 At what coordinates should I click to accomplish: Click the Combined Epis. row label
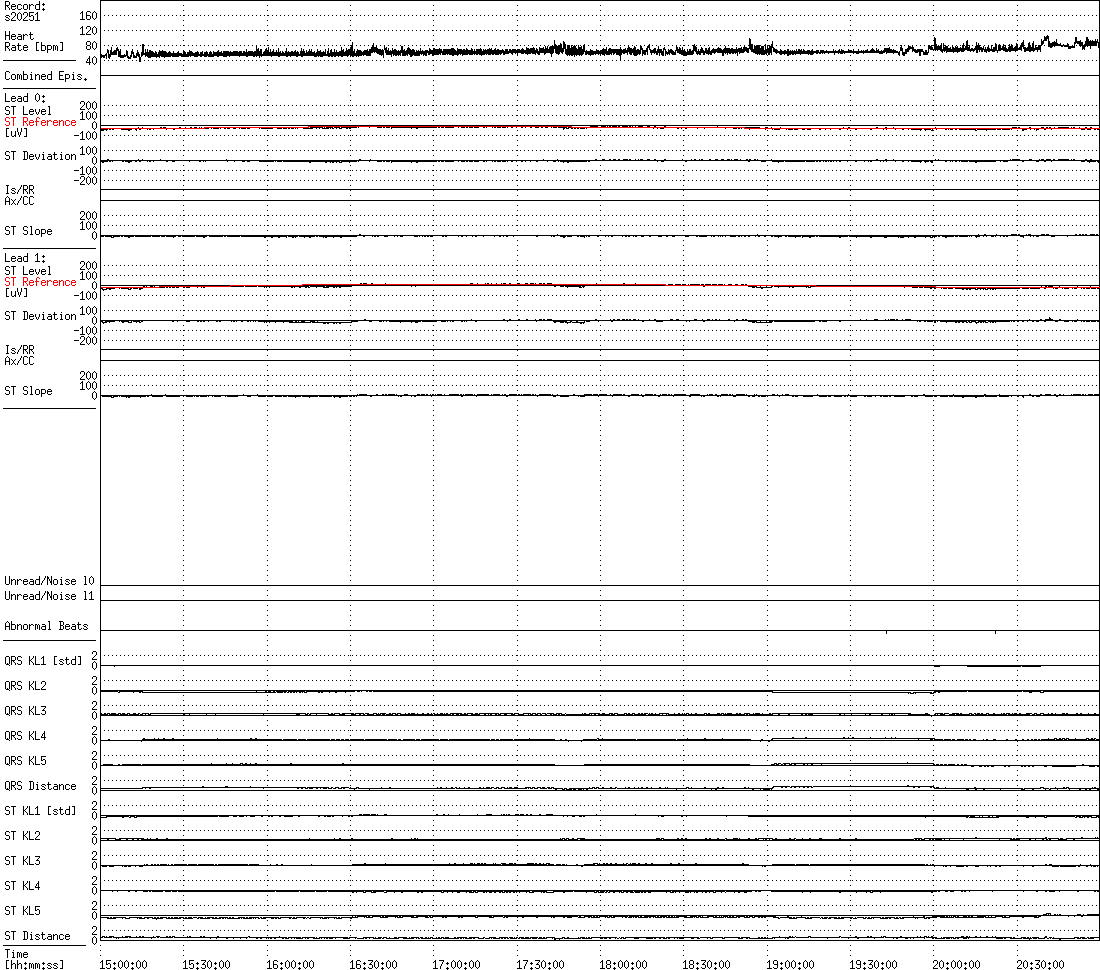(x=45, y=76)
